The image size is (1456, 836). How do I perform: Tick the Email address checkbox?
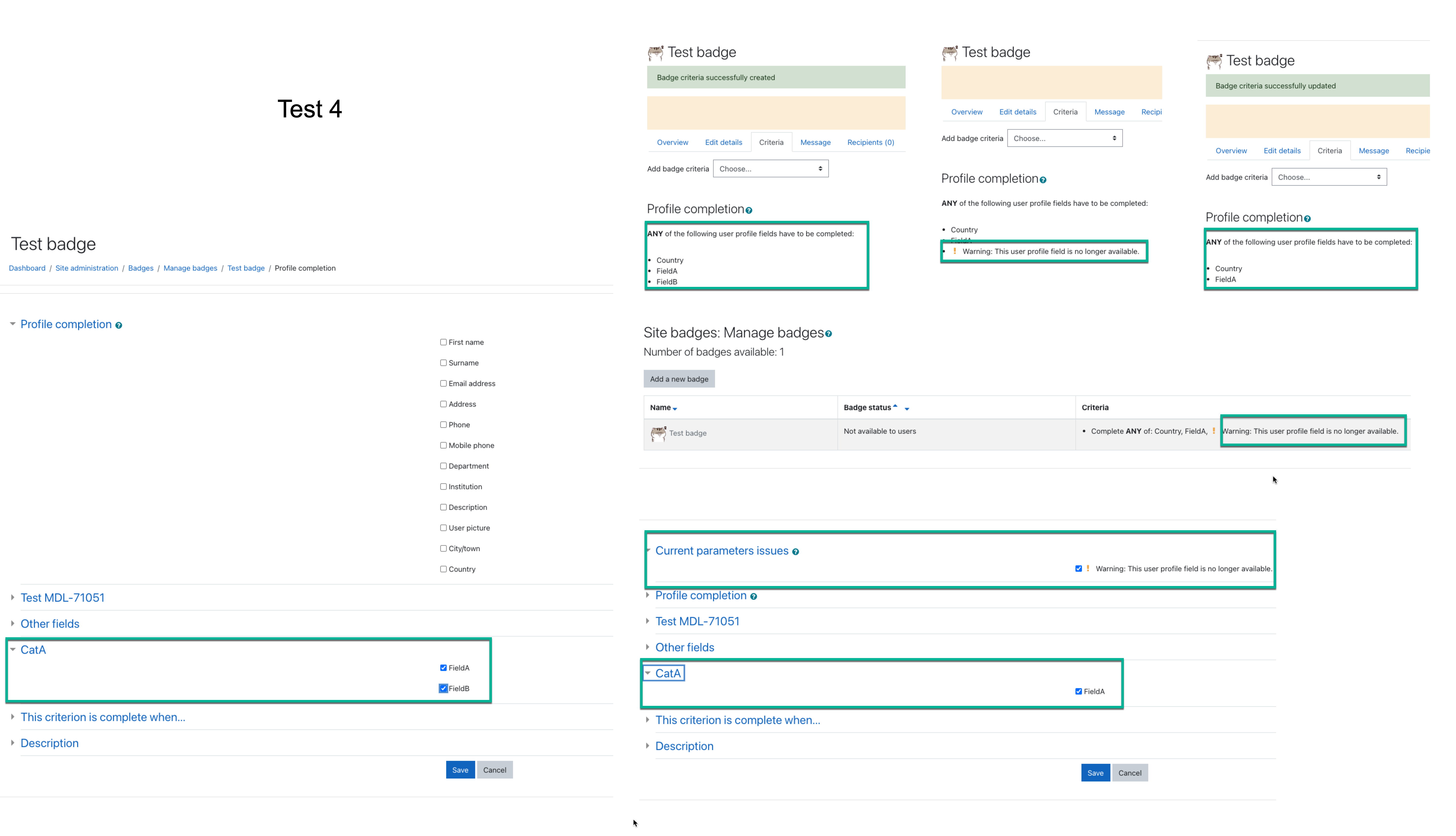pyautogui.click(x=443, y=384)
